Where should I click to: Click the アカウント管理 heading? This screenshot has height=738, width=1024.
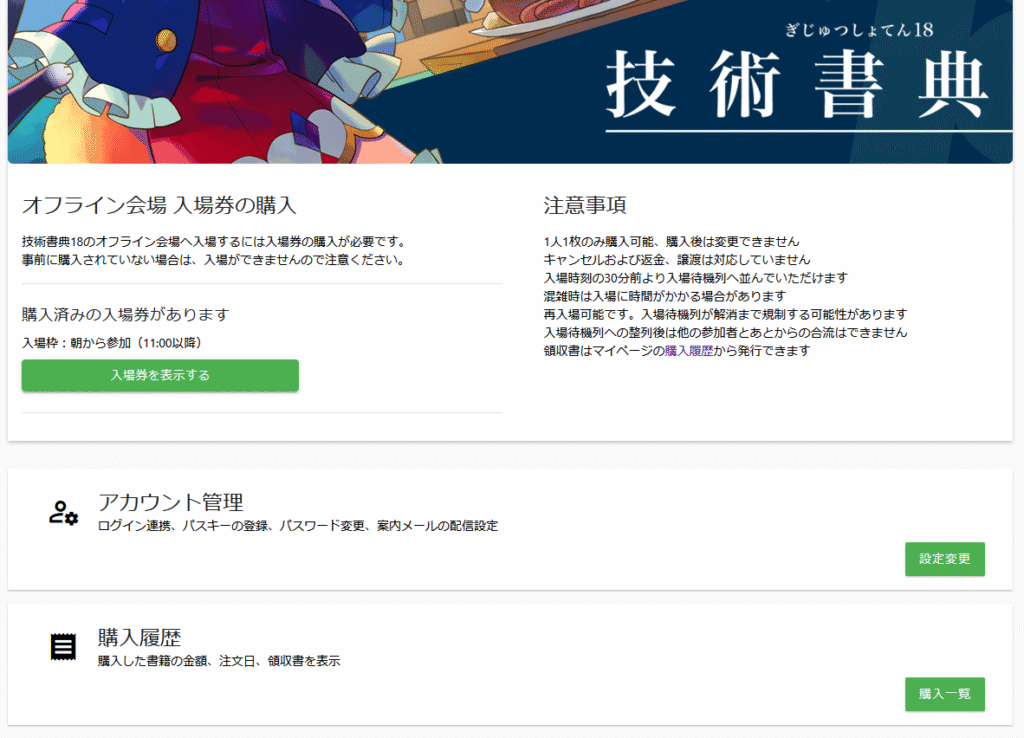coord(170,502)
